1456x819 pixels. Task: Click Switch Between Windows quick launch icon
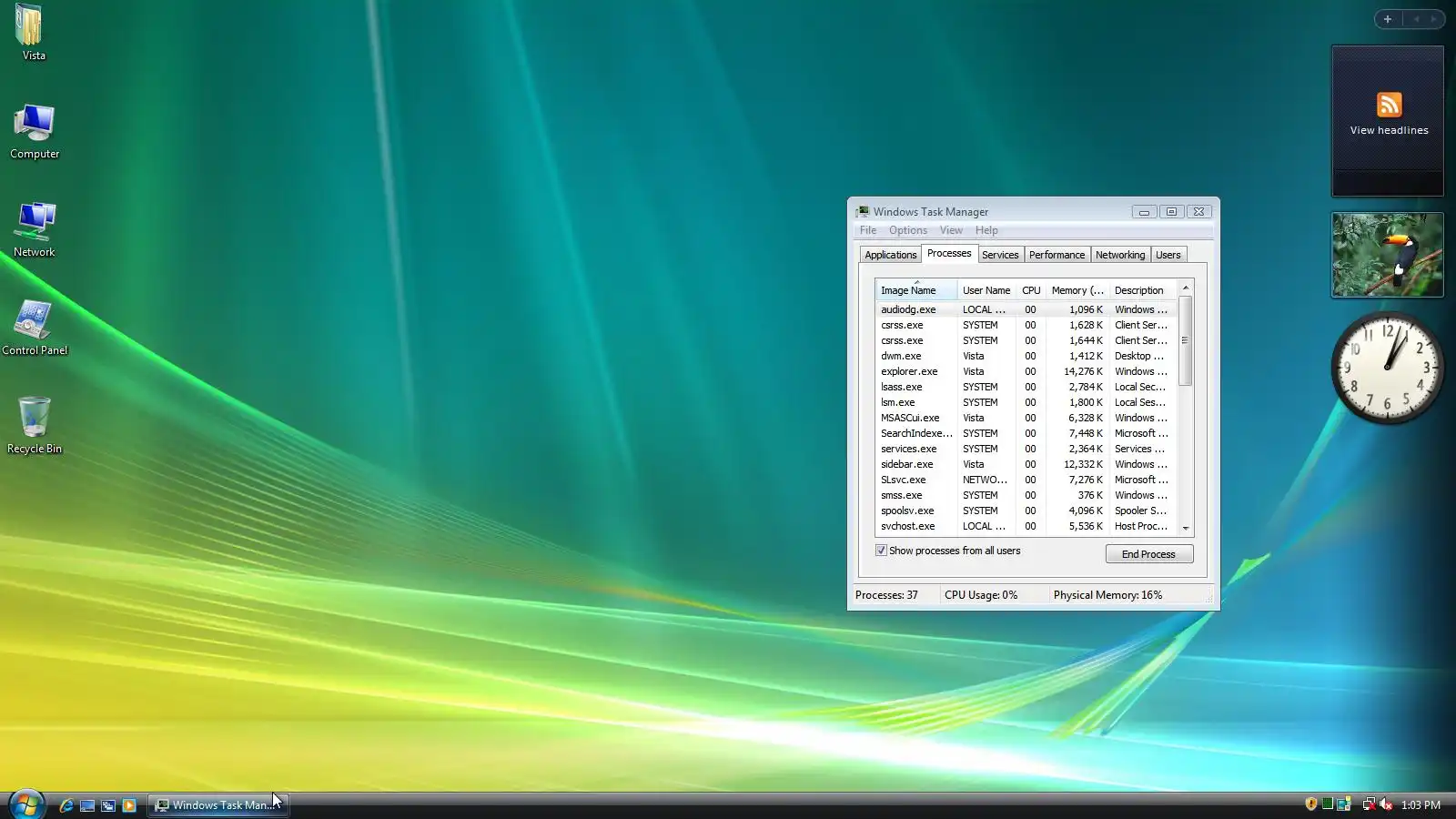[x=108, y=805]
